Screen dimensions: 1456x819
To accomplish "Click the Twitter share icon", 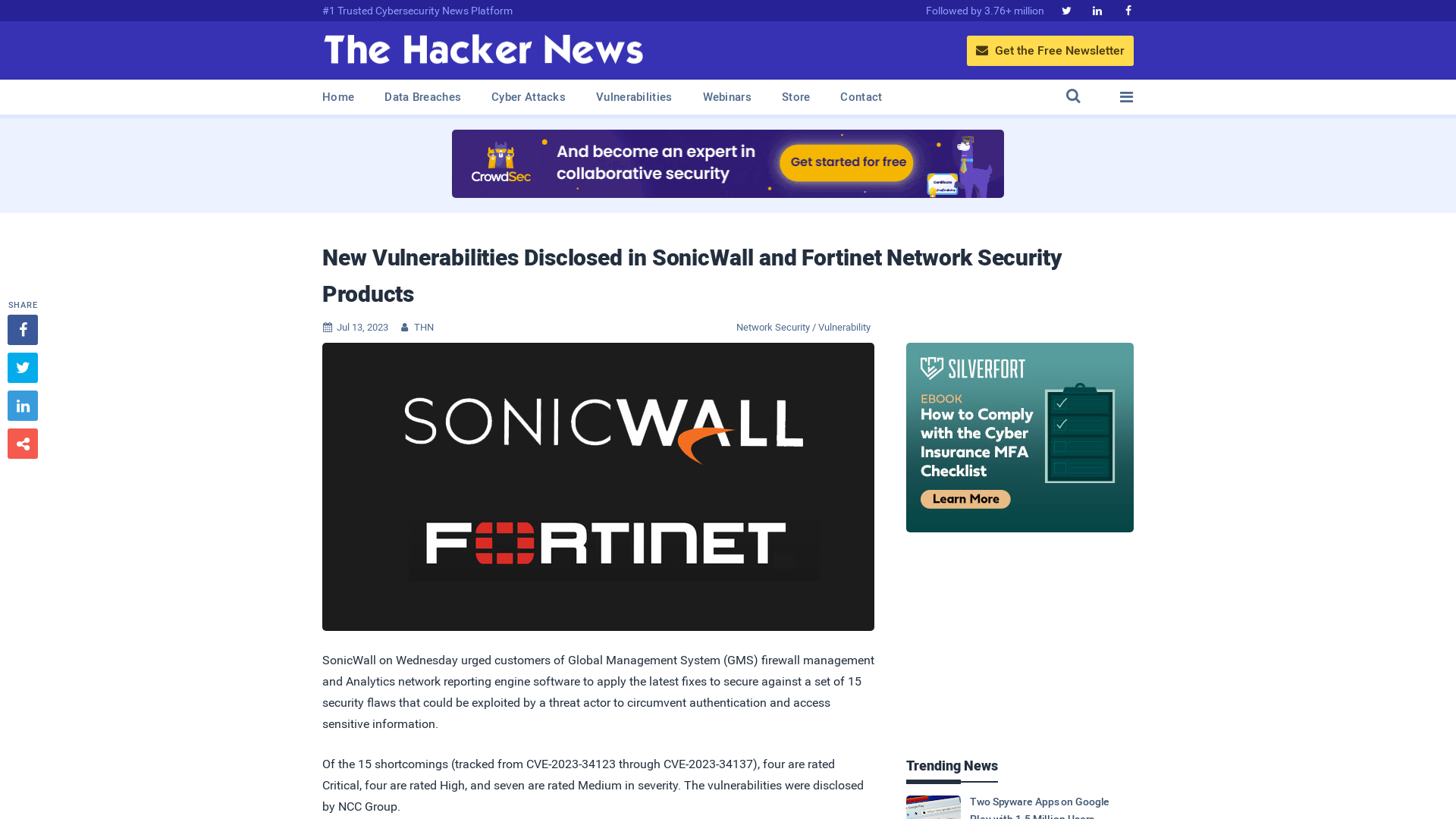I will tap(22, 367).
